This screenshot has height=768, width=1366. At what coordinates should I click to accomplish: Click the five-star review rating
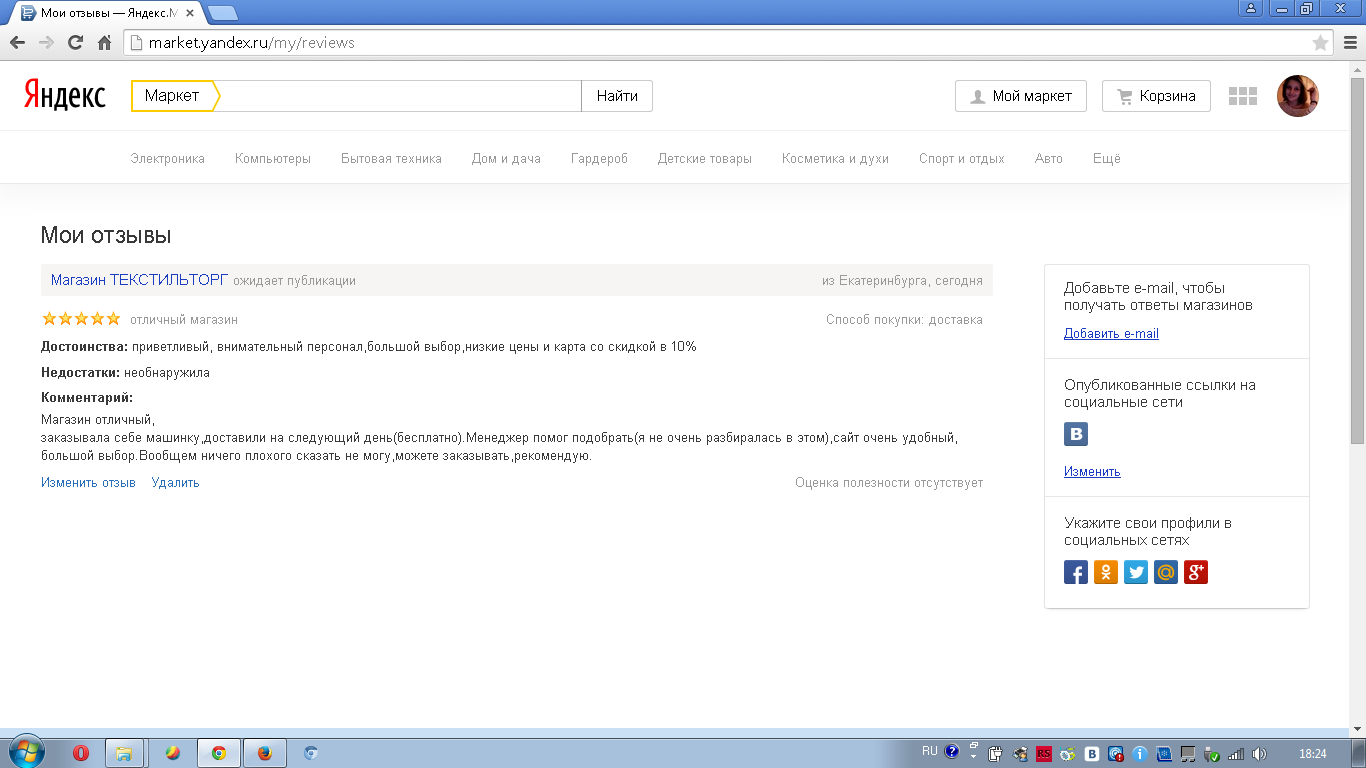click(x=81, y=319)
